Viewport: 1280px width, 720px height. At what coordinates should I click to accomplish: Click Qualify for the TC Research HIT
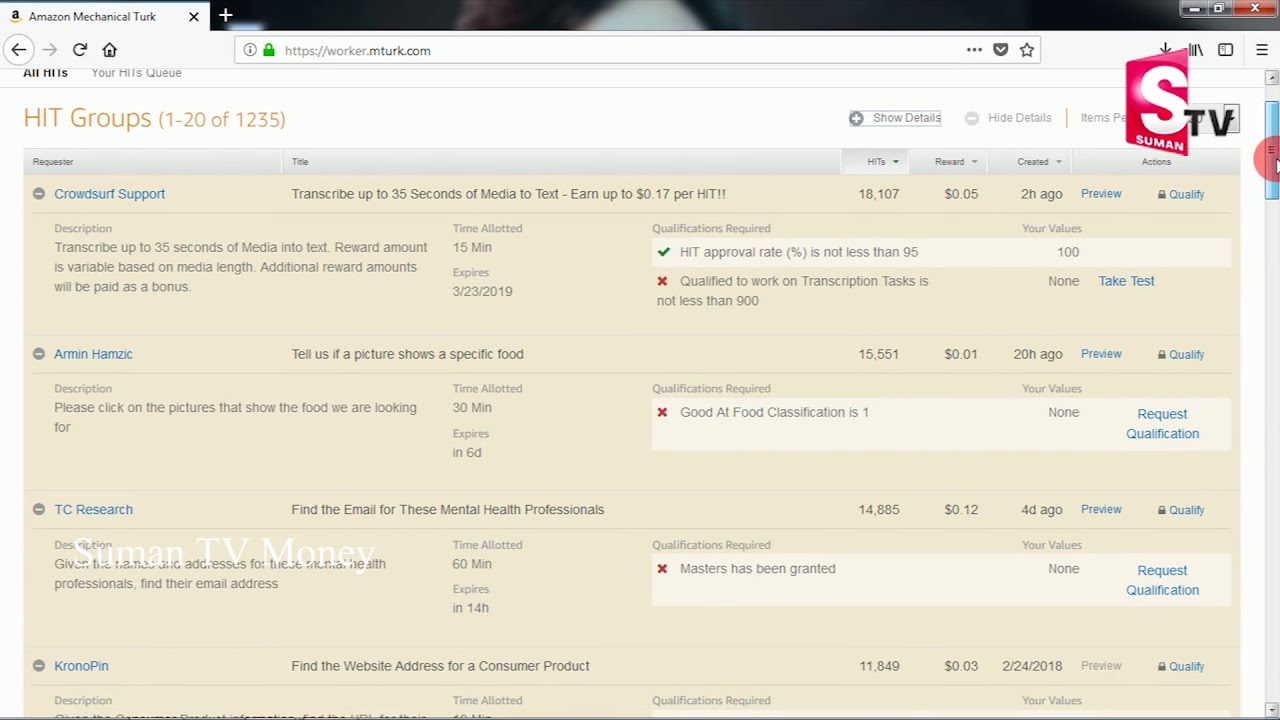tap(1181, 511)
